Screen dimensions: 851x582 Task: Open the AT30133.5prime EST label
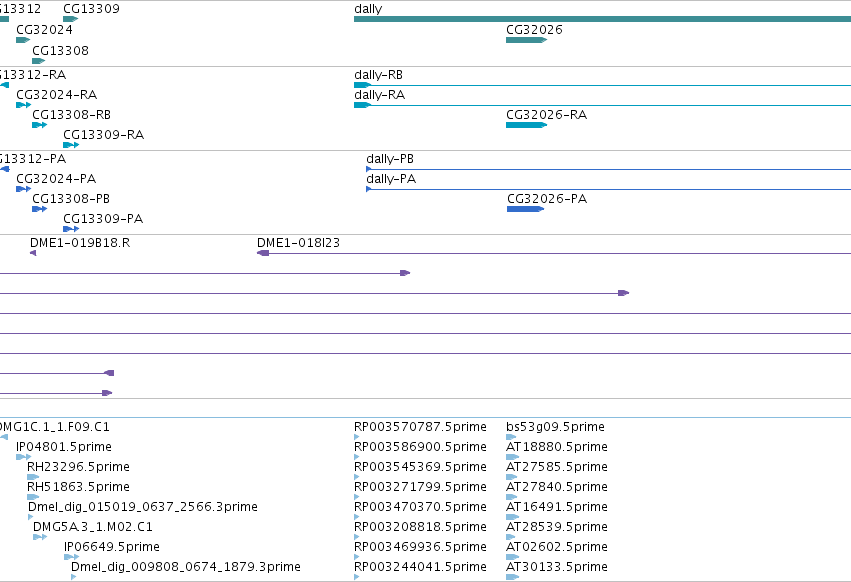coord(556,567)
